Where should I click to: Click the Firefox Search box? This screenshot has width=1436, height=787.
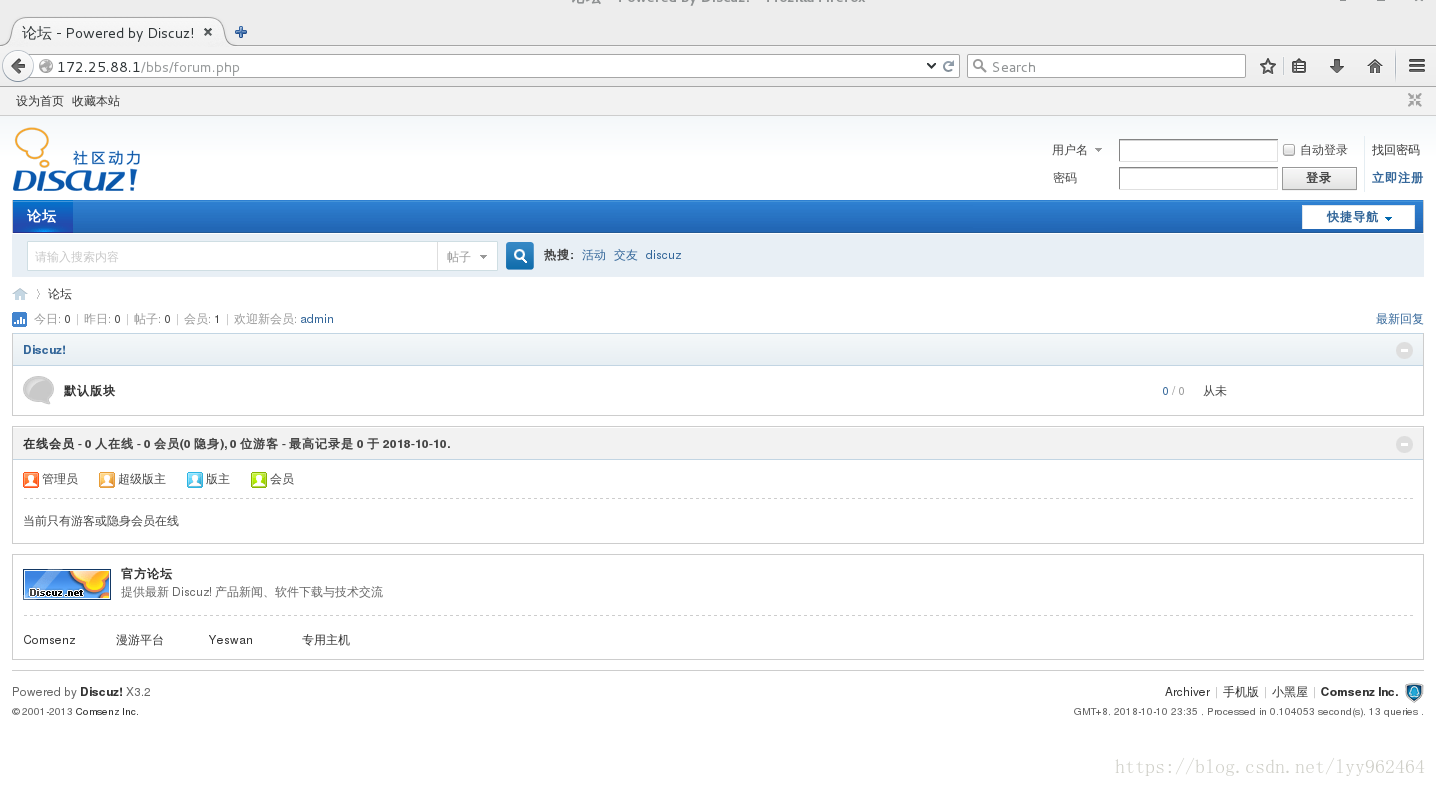(1106, 66)
